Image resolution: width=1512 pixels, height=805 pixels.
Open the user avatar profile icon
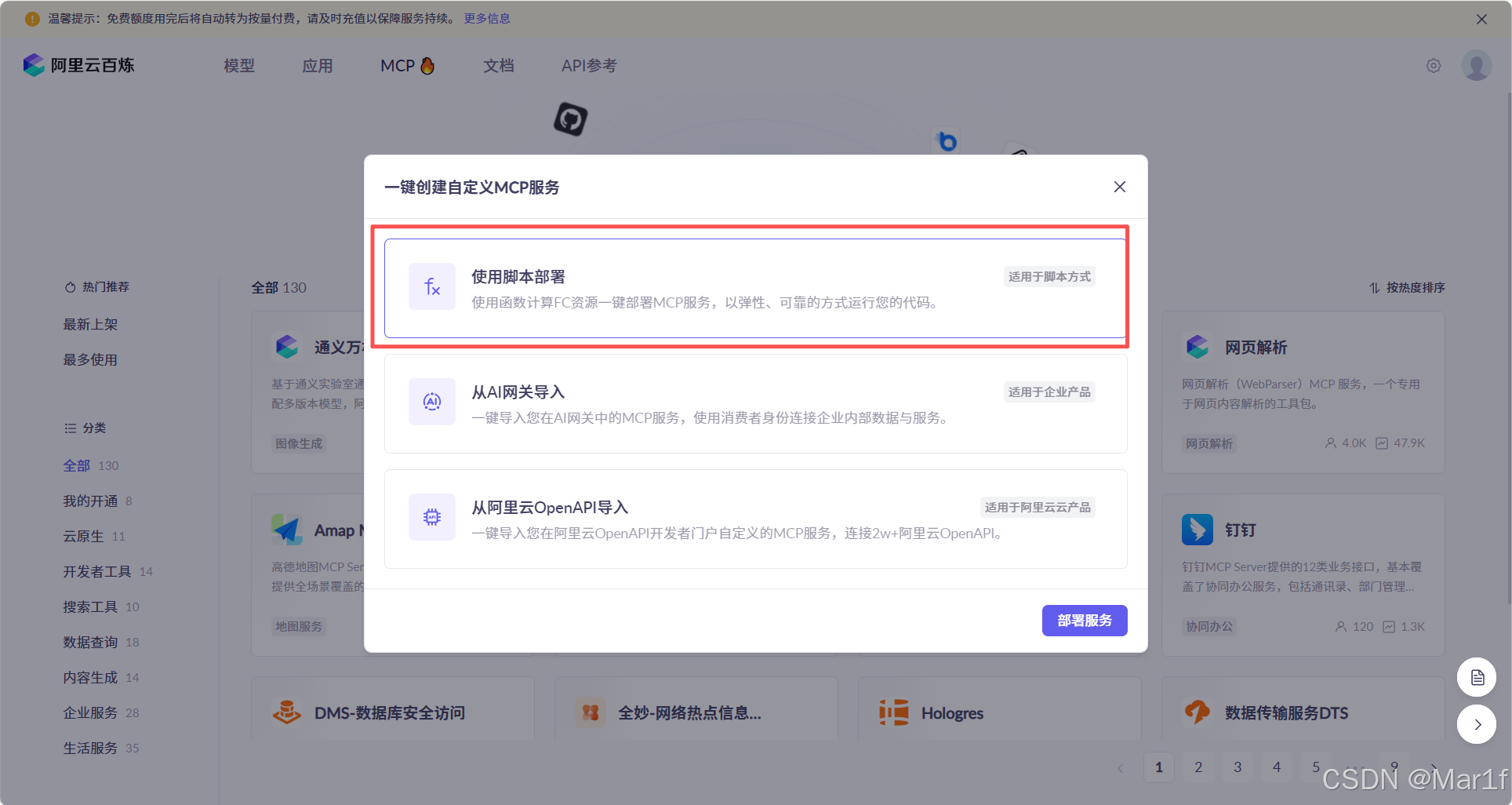(x=1477, y=66)
